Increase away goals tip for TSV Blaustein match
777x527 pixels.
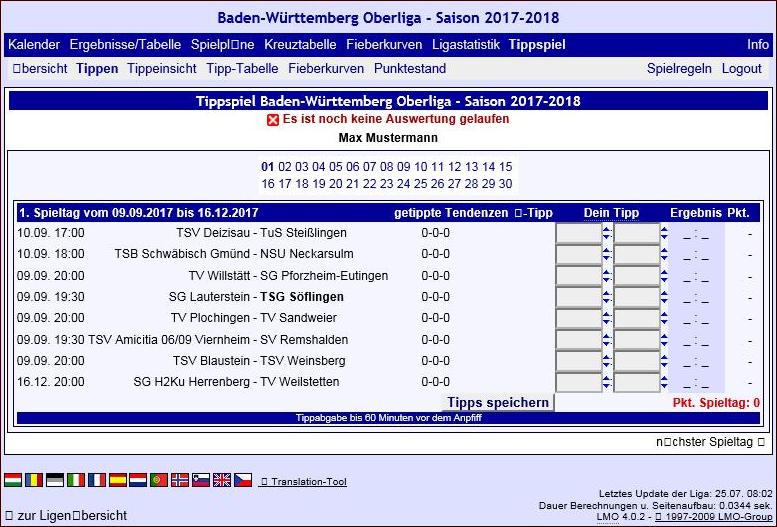(665, 356)
